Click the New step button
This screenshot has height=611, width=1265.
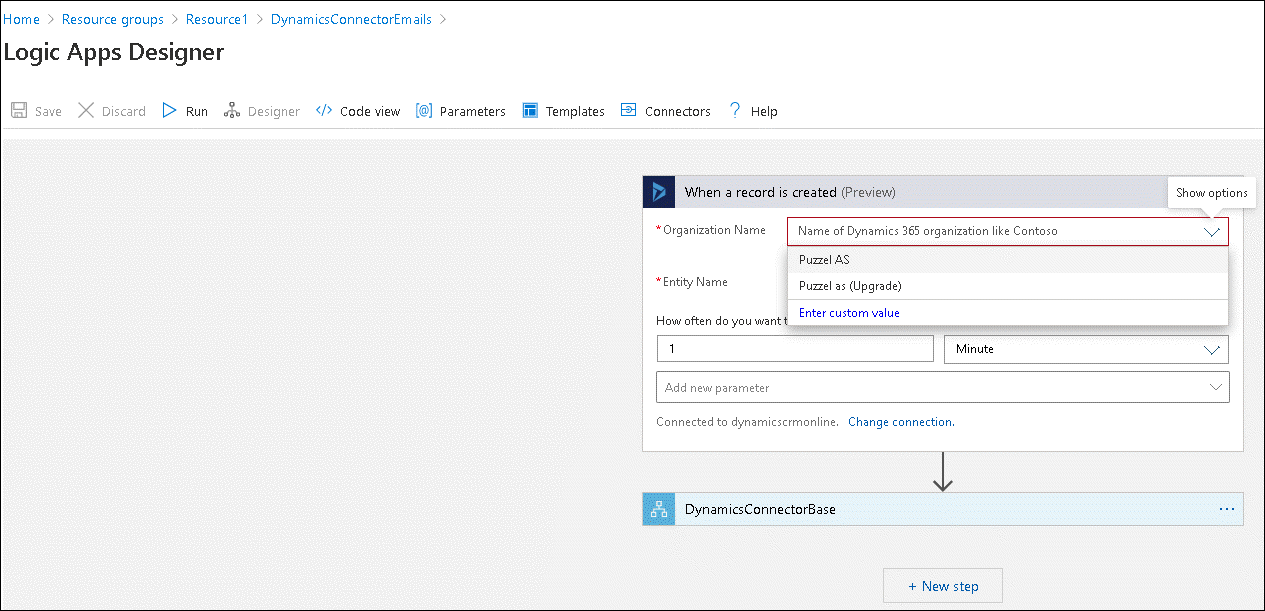(x=942, y=586)
